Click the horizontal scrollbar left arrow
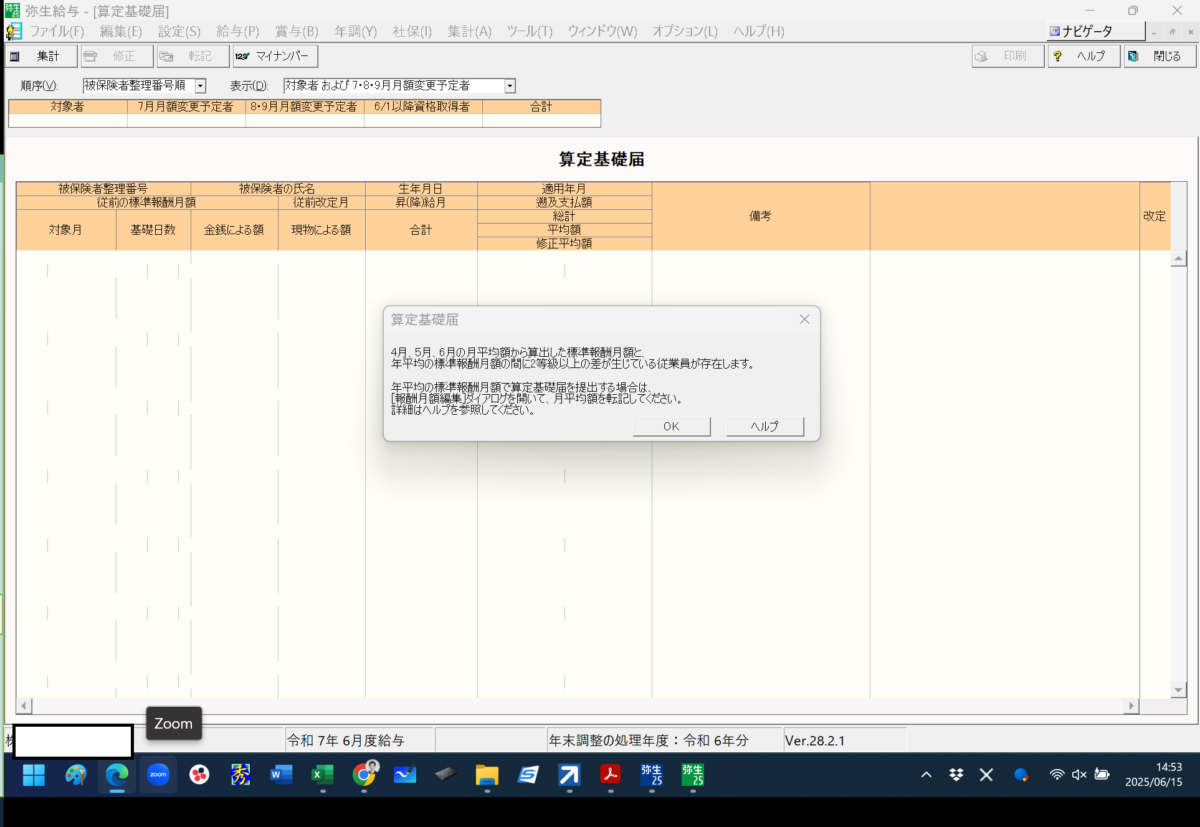Viewport: 1200px width, 827px height. pyautogui.click(x=25, y=706)
